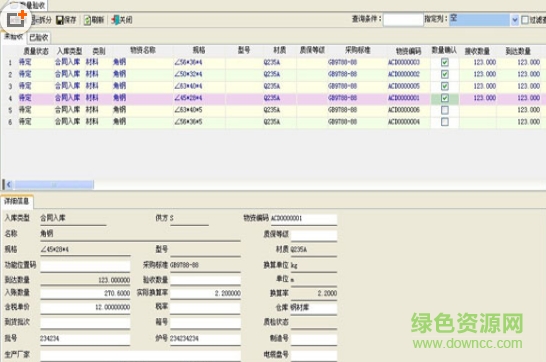Screen dimensions: 546x362
Task: Click the 到达数量 column header
Action: coord(518,51)
